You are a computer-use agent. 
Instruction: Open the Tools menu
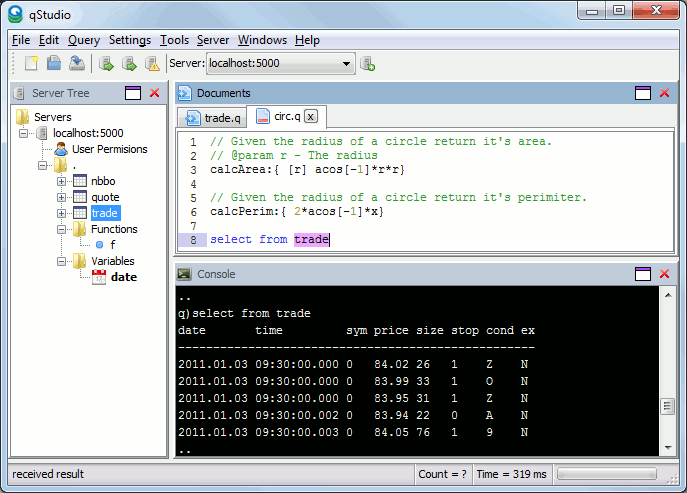tap(174, 40)
